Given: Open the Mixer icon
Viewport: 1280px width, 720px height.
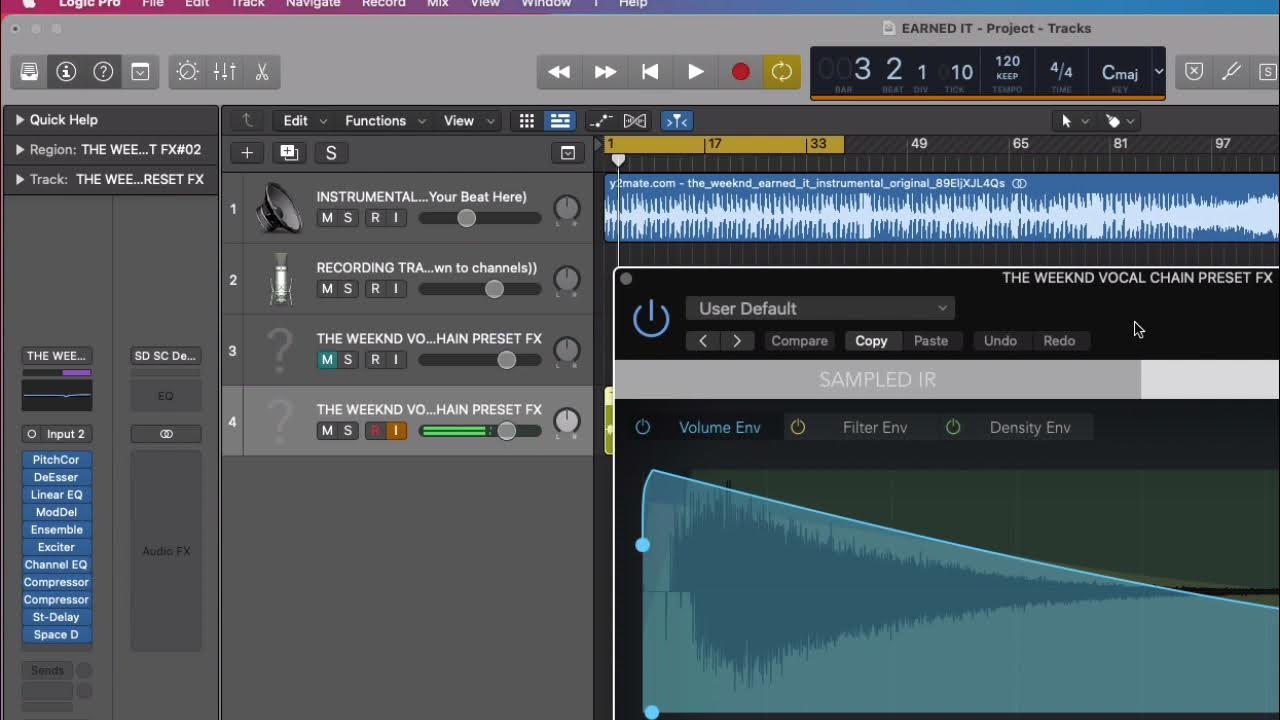Looking at the screenshot, I should (225, 72).
